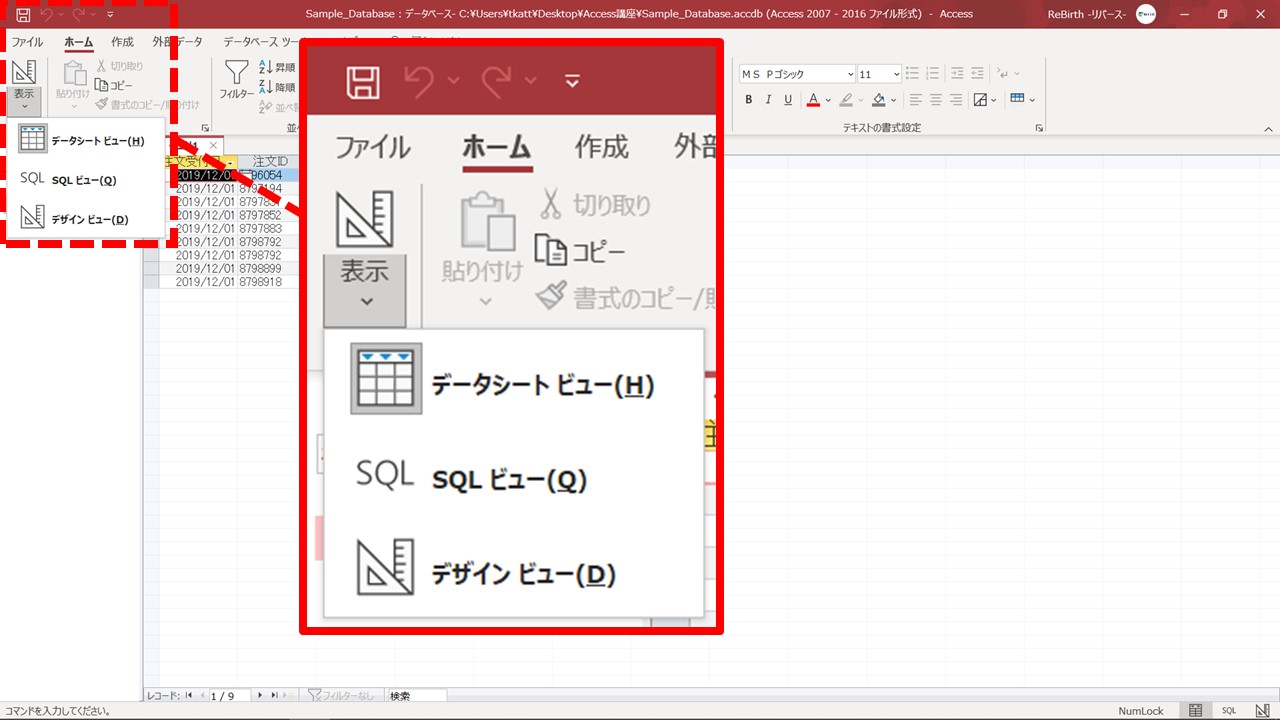The height and width of the screenshot is (720, 1280).
Task: Click the Filter funnel icon
Action: (x=236, y=73)
